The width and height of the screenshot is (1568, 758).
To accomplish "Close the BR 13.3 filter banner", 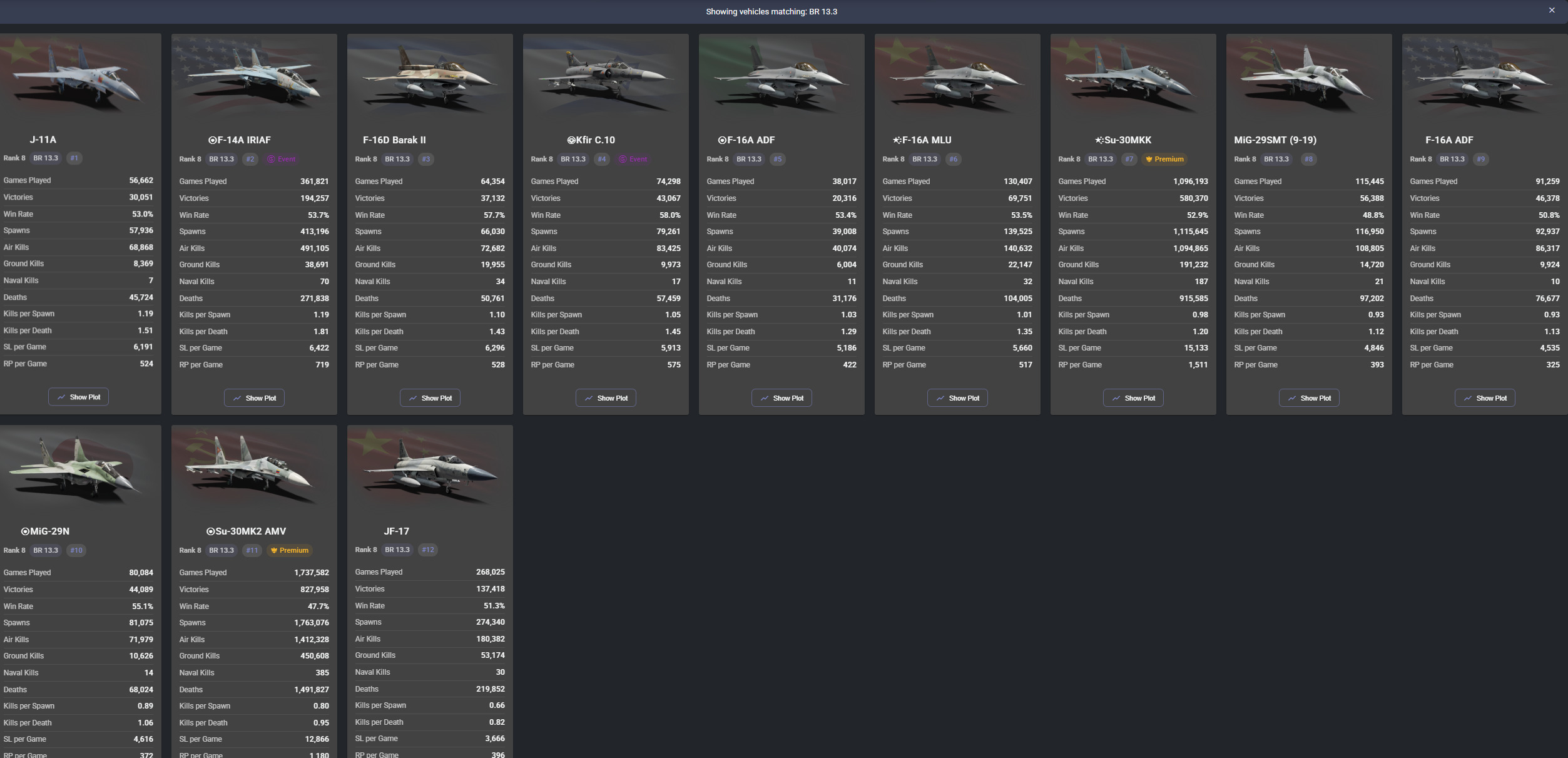I will click(x=1552, y=11).
